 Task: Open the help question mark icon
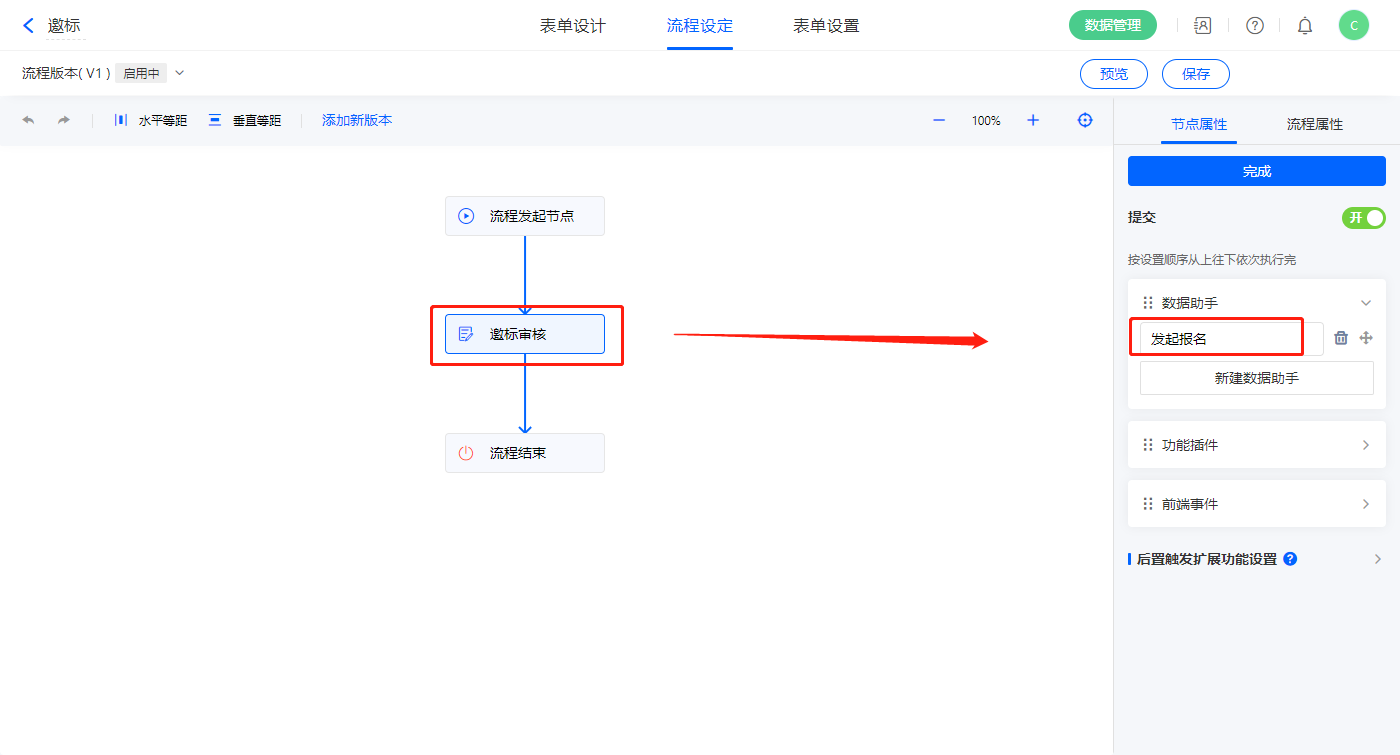1254,26
